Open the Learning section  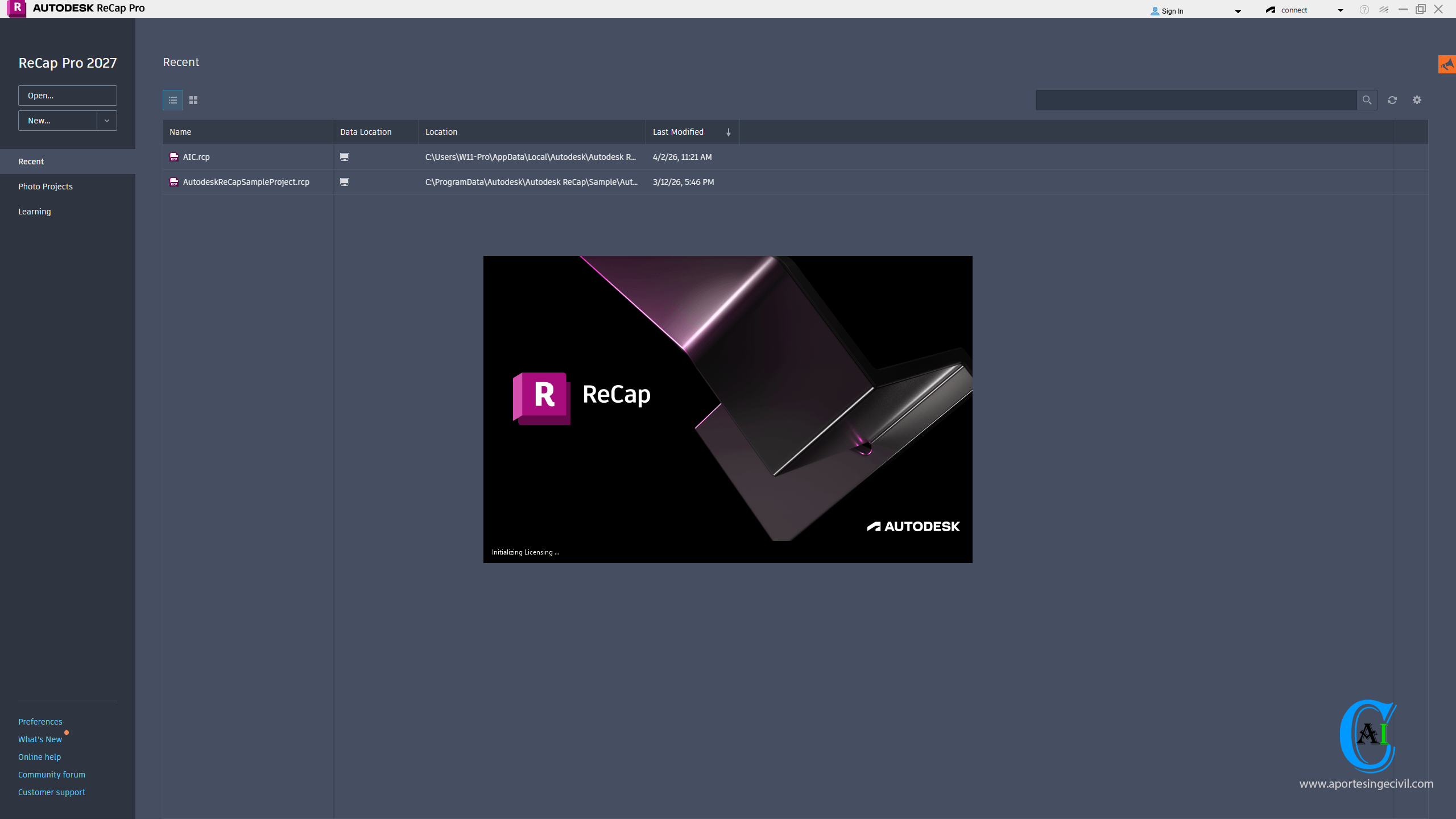pos(35,212)
